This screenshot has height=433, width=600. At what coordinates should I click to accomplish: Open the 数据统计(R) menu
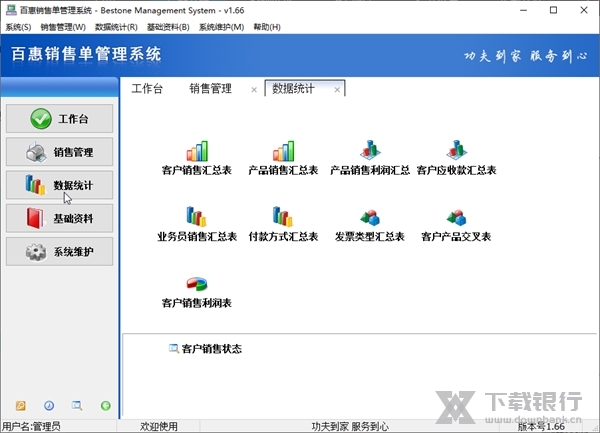[x=116, y=27]
